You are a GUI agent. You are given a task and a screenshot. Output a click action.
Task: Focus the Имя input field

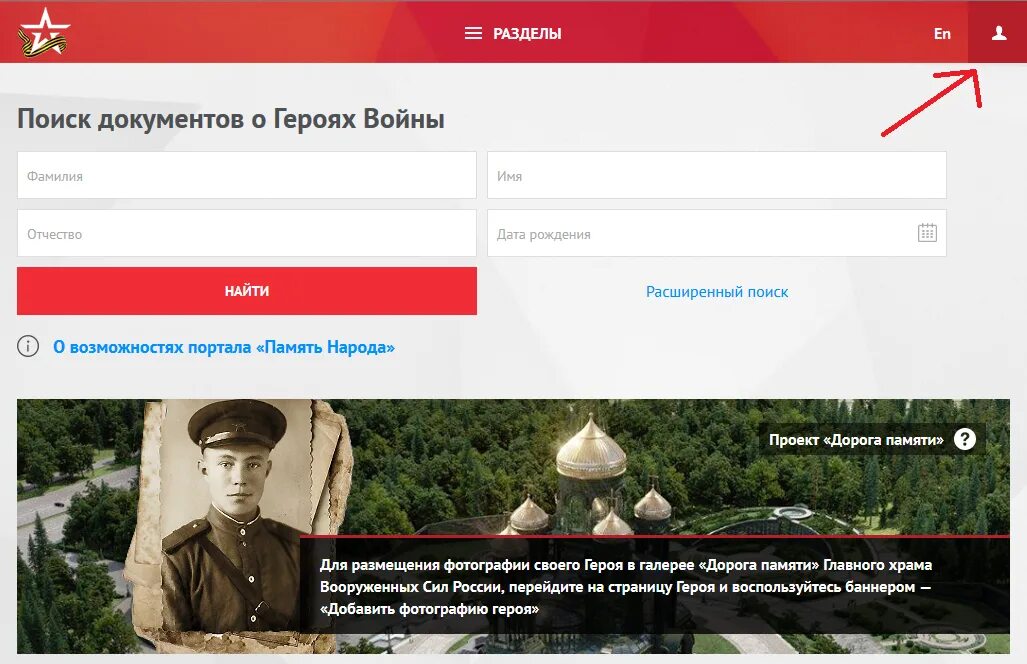(717, 175)
